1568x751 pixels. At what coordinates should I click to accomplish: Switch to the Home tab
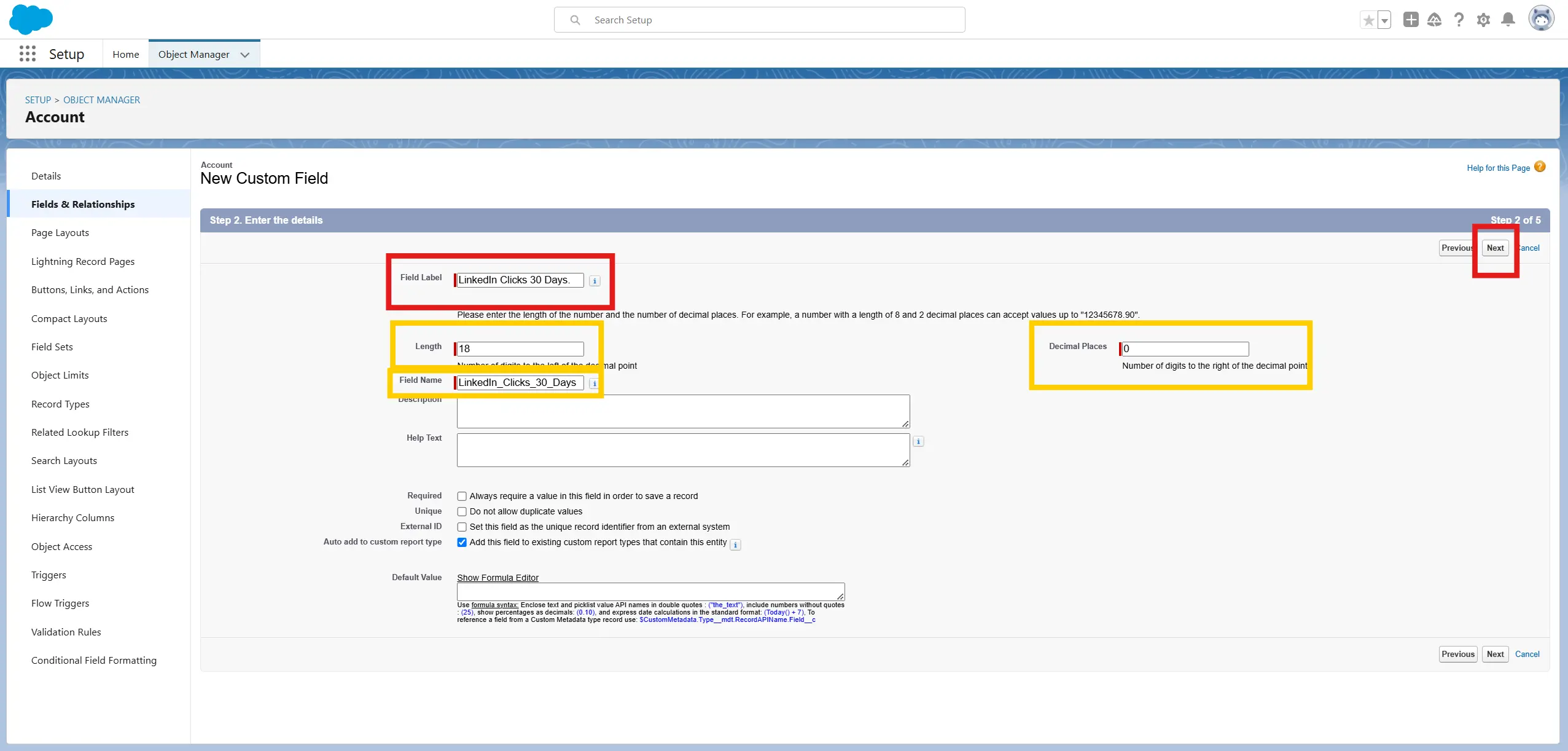click(126, 55)
